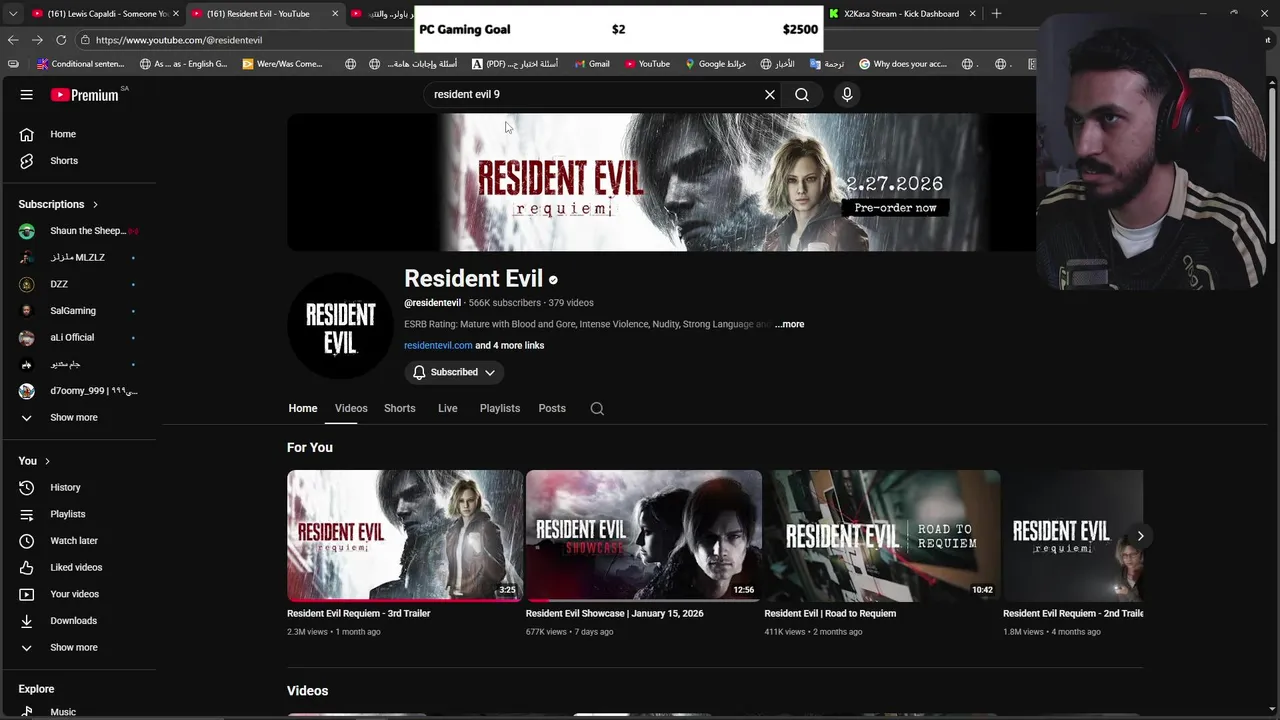Image resolution: width=1280 pixels, height=720 pixels.
Task: Click the Pre-order now banner button
Action: point(895,208)
